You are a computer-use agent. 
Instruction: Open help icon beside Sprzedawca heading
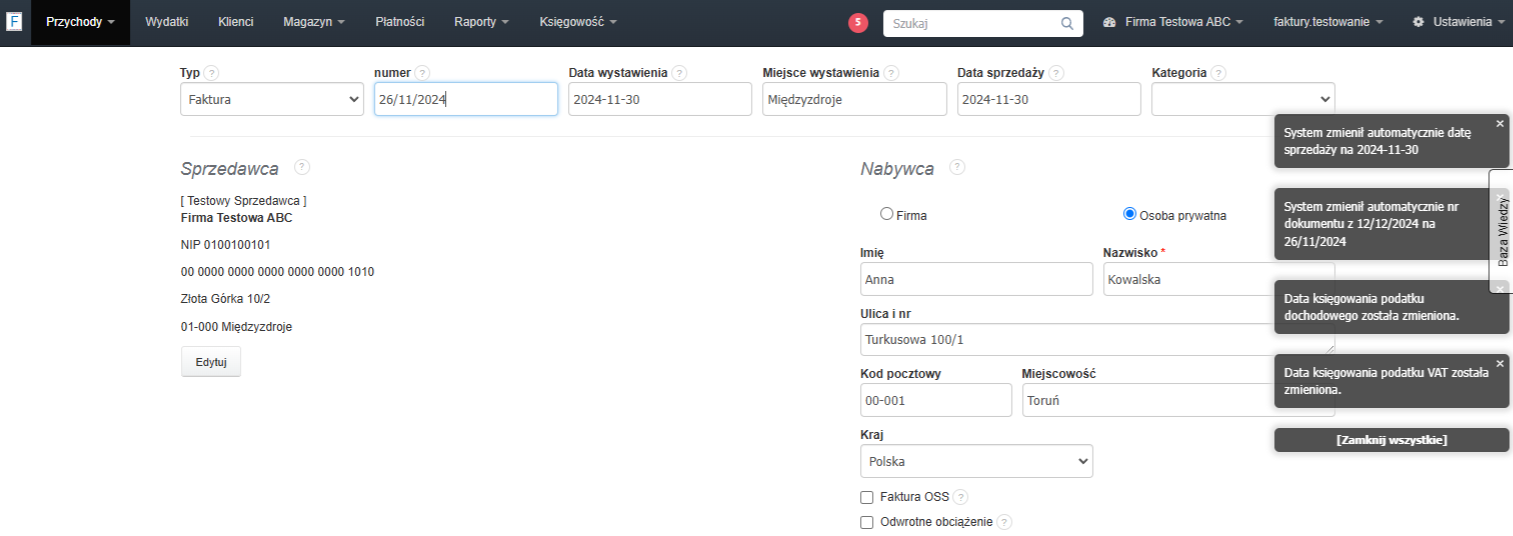[302, 167]
